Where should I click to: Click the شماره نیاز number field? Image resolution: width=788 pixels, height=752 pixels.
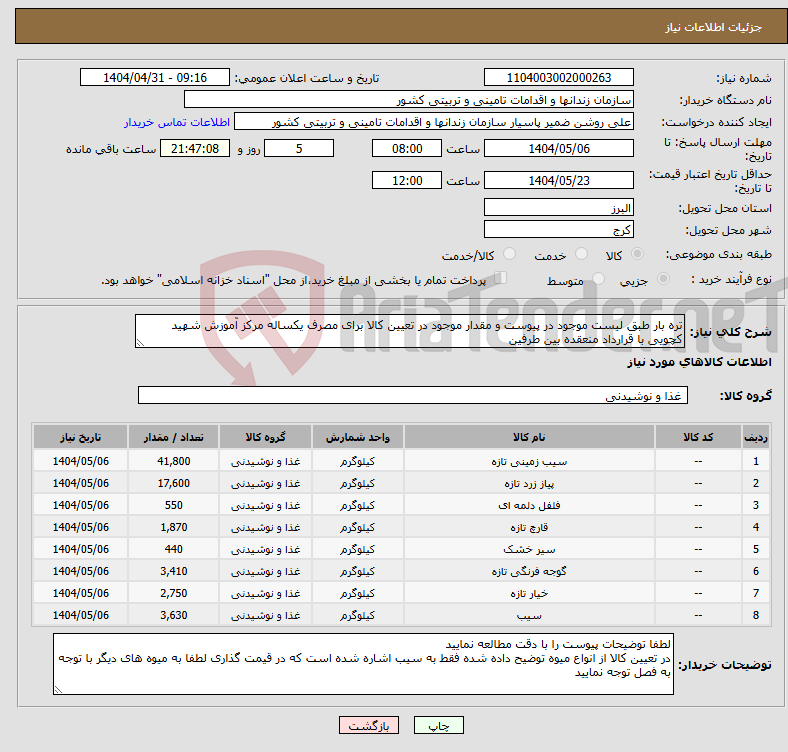558,78
